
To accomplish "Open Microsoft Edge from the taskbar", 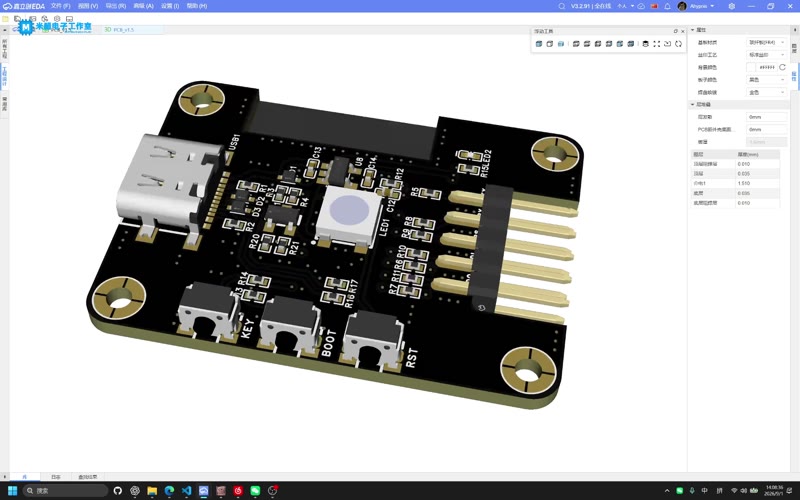I will coord(169,491).
